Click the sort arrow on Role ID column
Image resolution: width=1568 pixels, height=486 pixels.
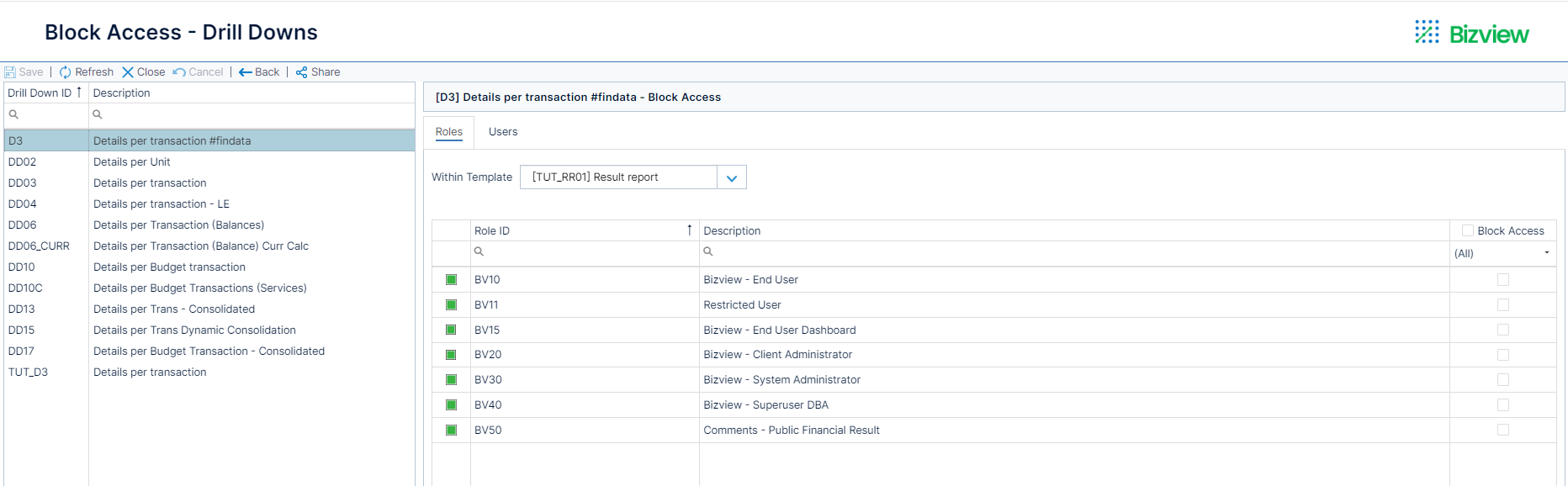[x=689, y=230]
